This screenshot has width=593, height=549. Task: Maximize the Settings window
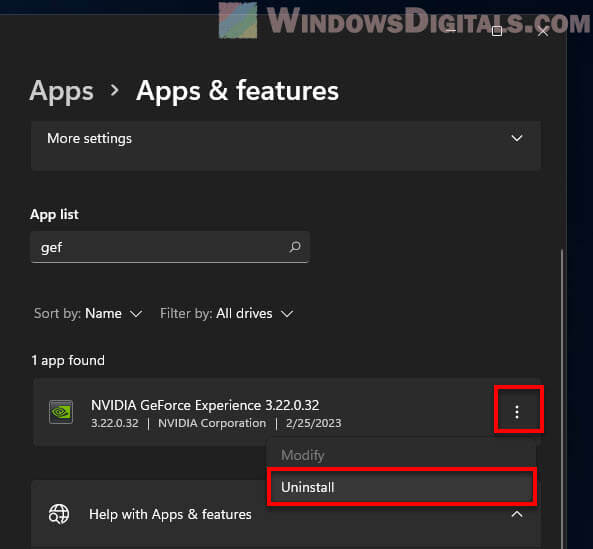click(497, 31)
